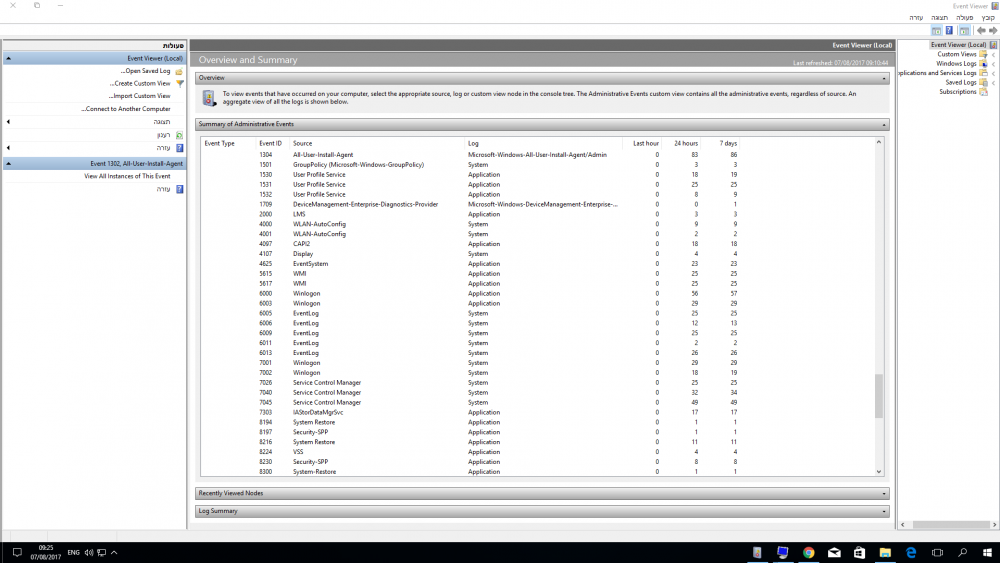Image resolution: width=1000 pixels, height=563 pixels.
Task: Toggle the show/hide action pane toolbar button
Action: click(x=936, y=31)
